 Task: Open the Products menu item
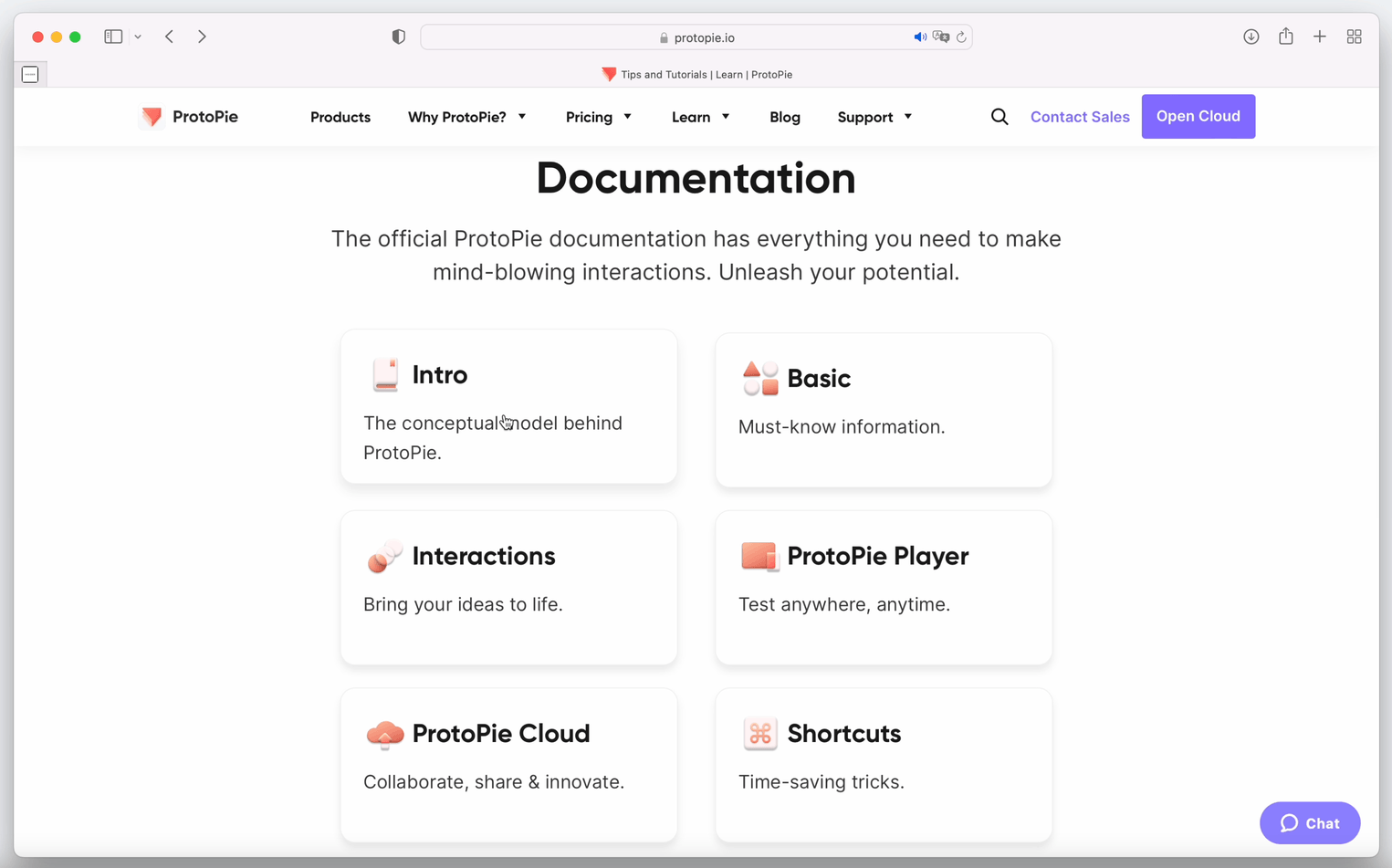[340, 117]
